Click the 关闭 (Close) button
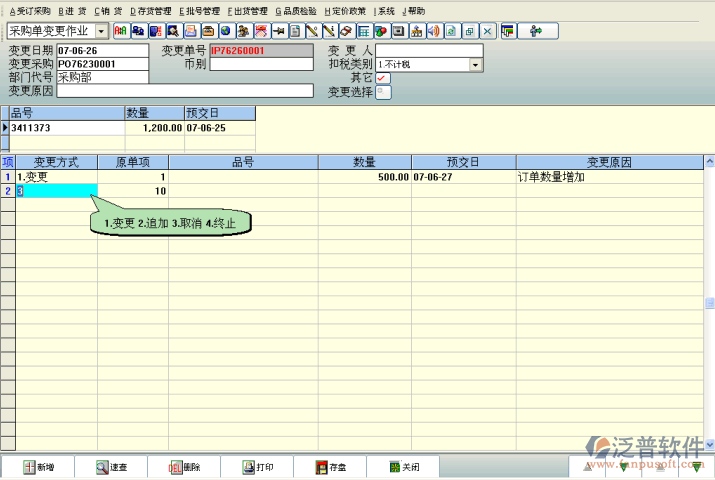 pos(395,467)
